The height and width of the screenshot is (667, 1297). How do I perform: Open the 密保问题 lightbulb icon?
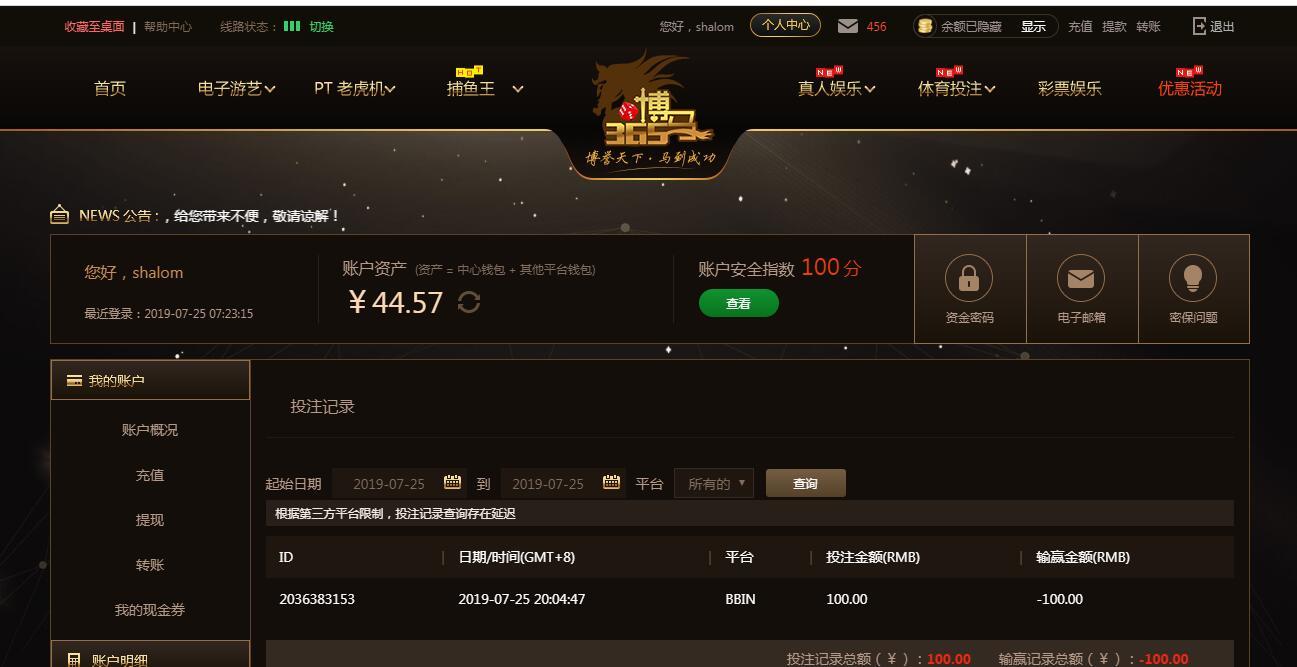pyautogui.click(x=1193, y=279)
